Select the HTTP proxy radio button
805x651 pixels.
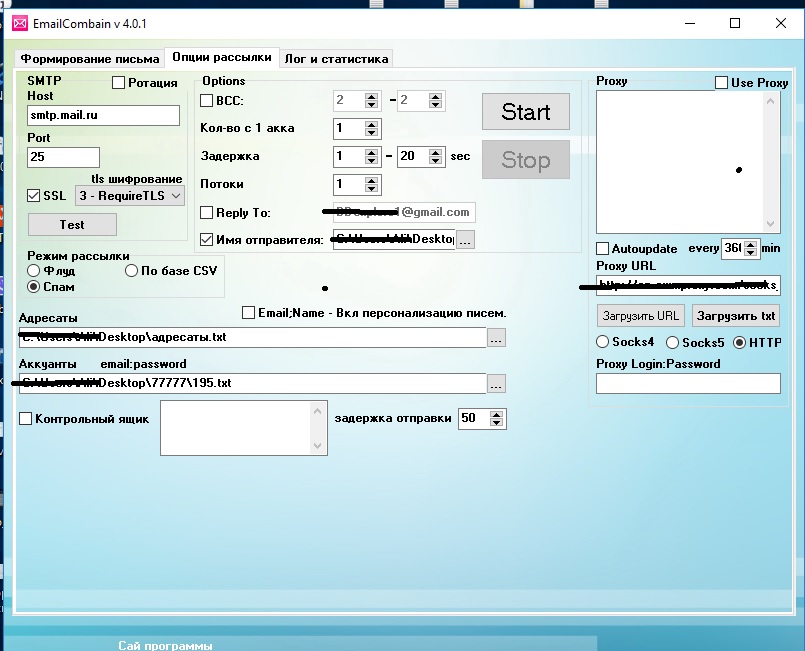coord(739,342)
